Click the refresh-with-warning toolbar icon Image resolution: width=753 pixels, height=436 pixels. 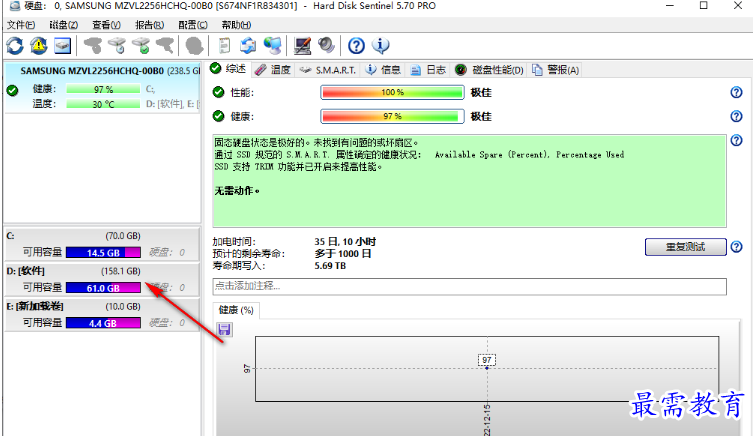(x=39, y=46)
